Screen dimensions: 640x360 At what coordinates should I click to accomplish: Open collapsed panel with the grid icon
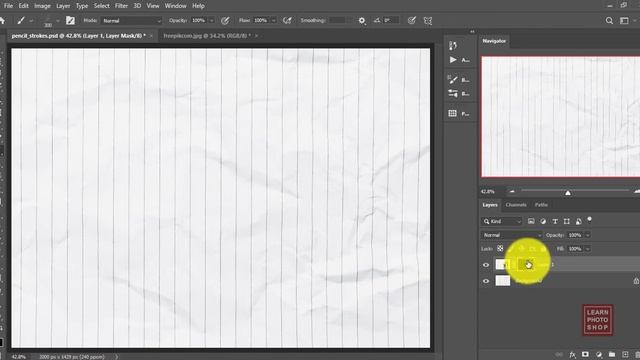coord(452,113)
